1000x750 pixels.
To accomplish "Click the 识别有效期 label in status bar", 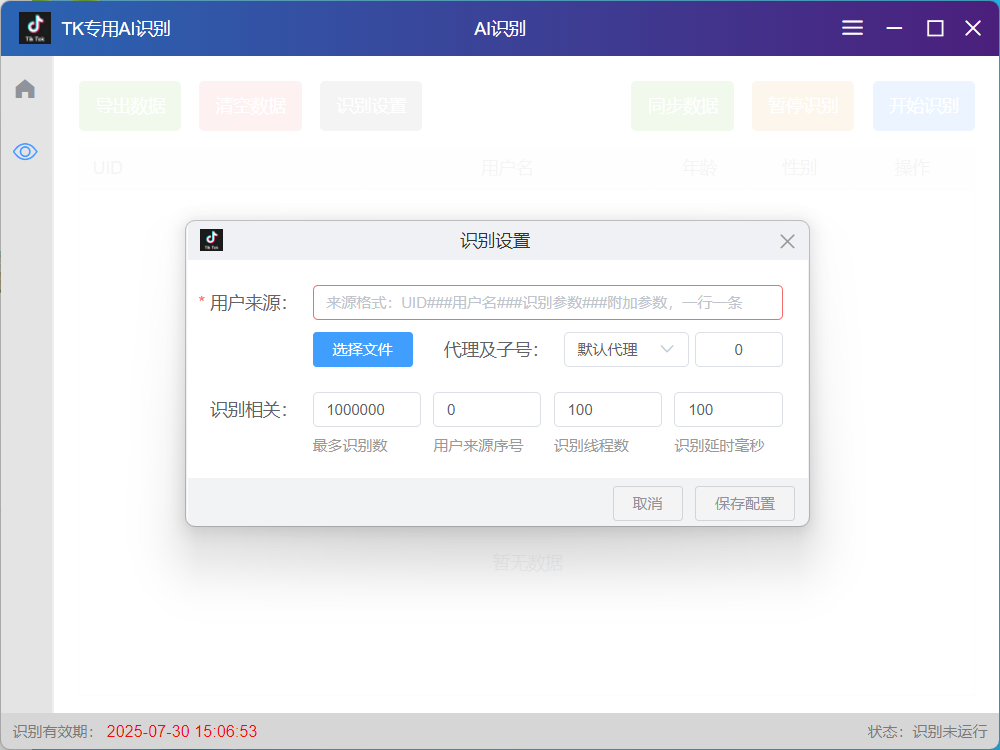I will click(54, 732).
